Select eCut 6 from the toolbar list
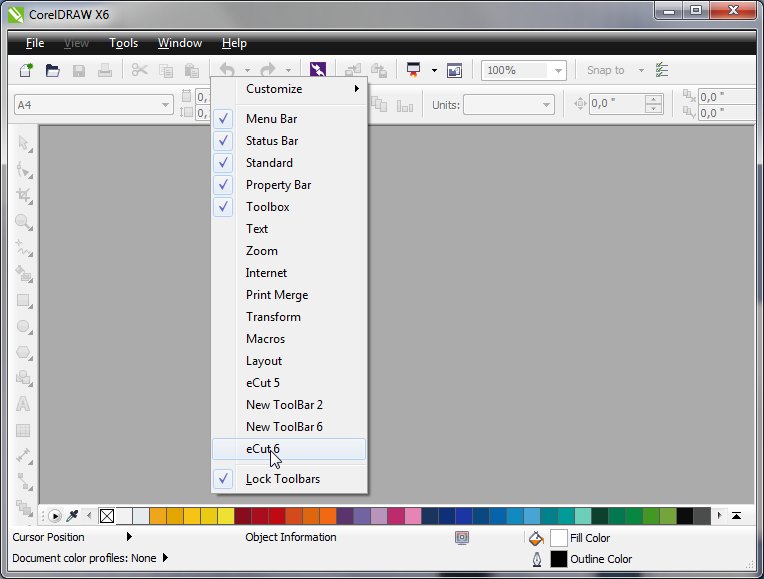Viewport: 764px width, 579px height. tap(263, 449)
